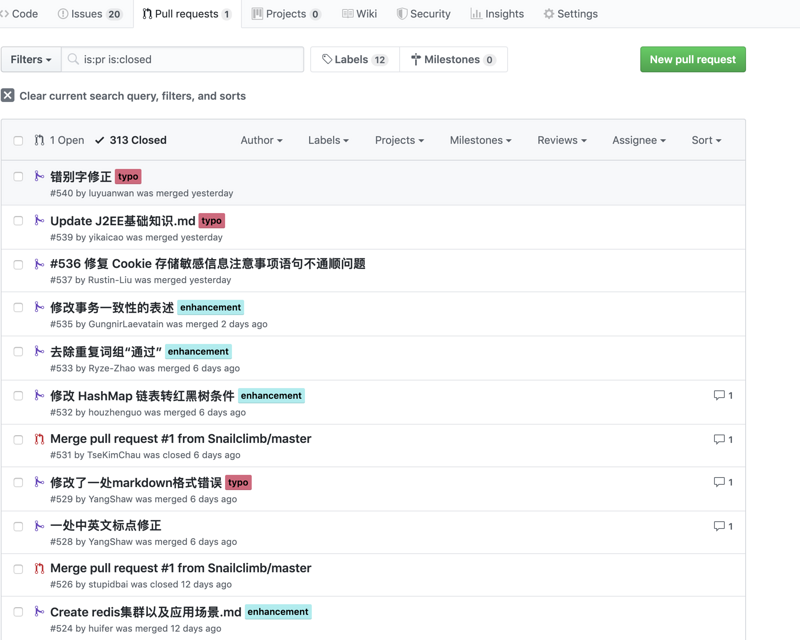Click the enhancement label on Create redis PR
The width and height of the screenshot is (800, 640).
(x=278, y=611)
